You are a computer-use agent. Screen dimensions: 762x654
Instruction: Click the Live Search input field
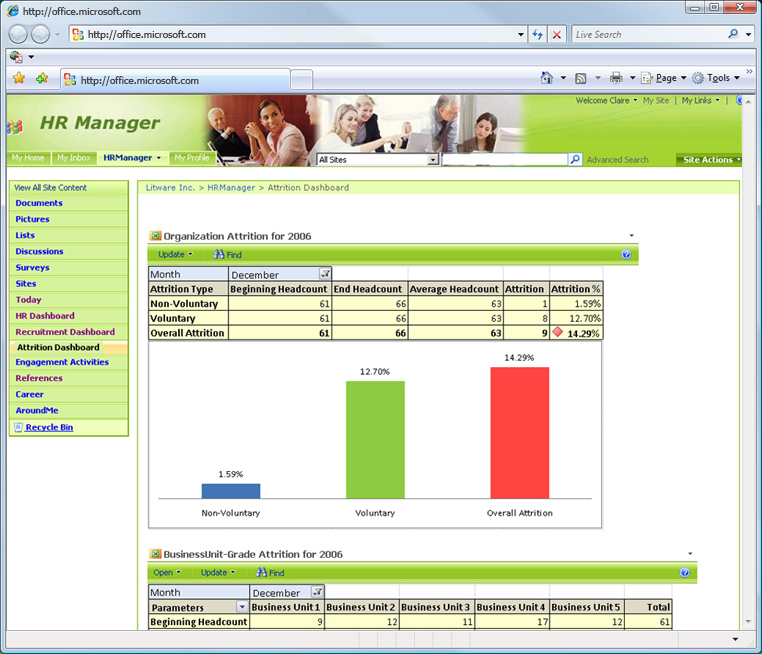coord(648,34)
